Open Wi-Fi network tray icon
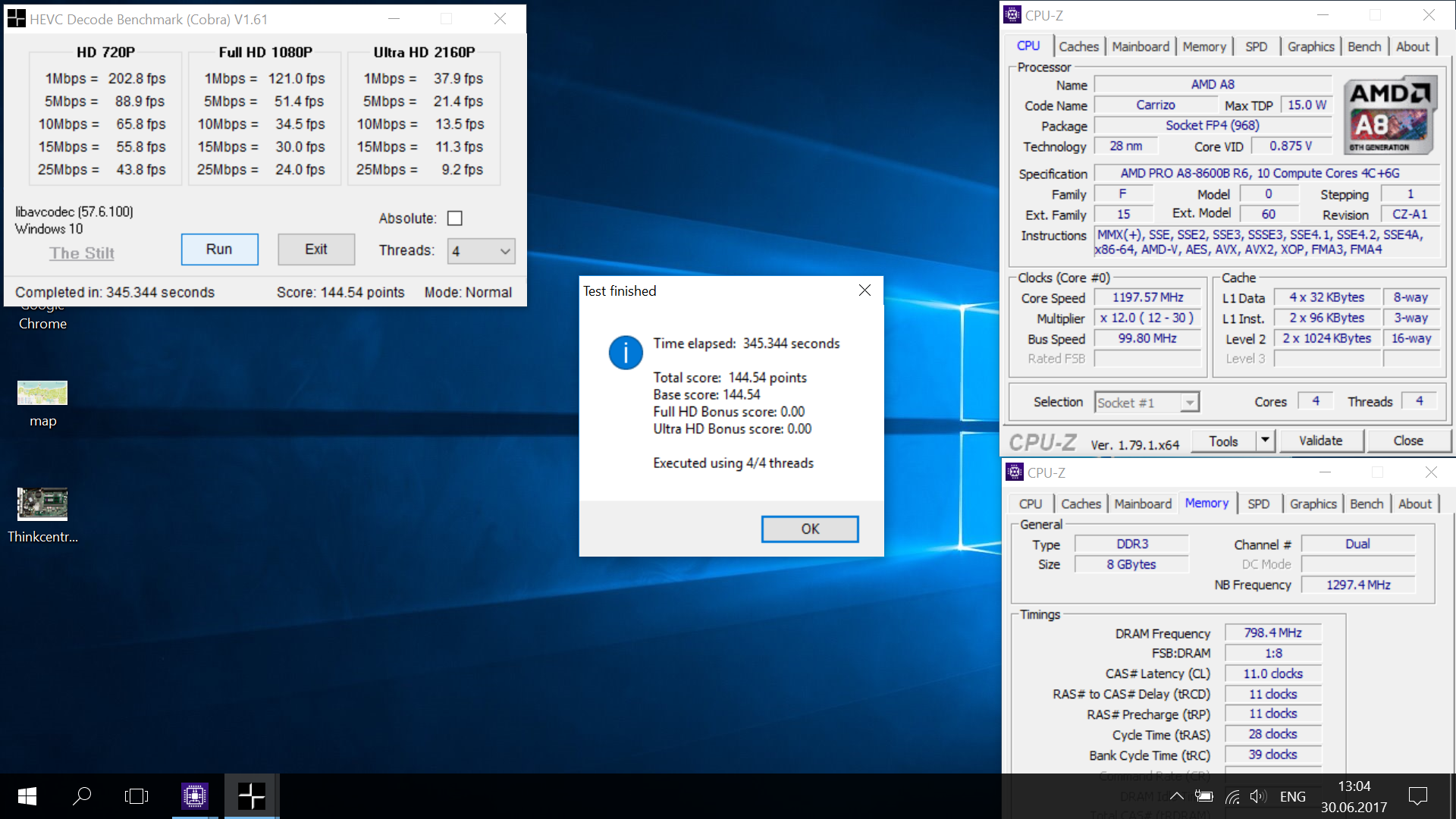 coord(1232,796)
